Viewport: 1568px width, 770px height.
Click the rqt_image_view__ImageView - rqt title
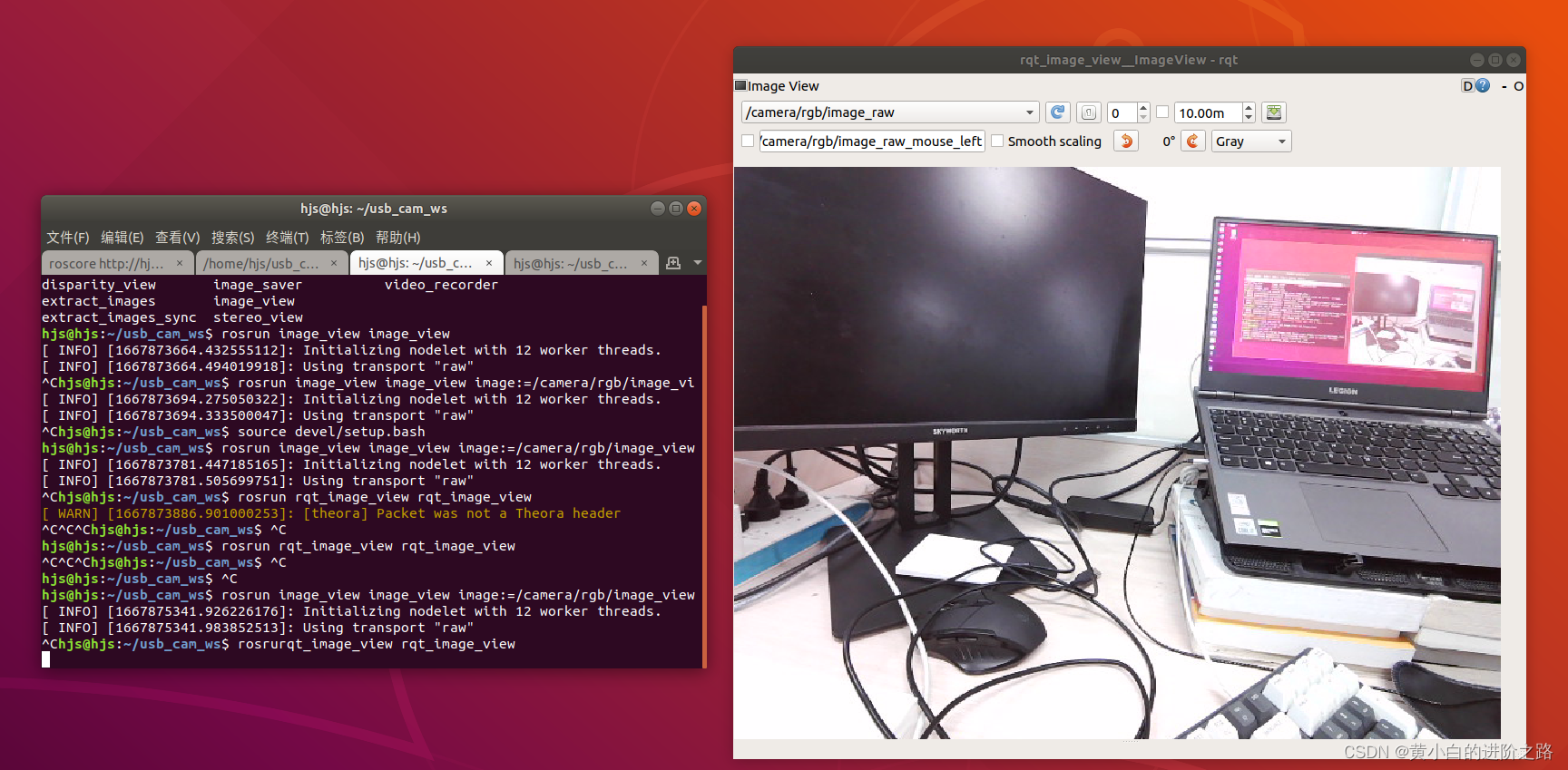click(1129, 60)
